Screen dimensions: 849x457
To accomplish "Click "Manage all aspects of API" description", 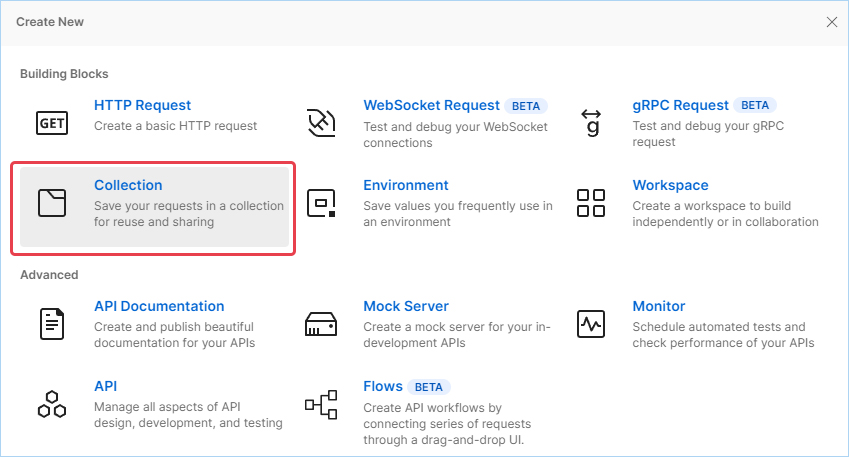I will 188,415.
